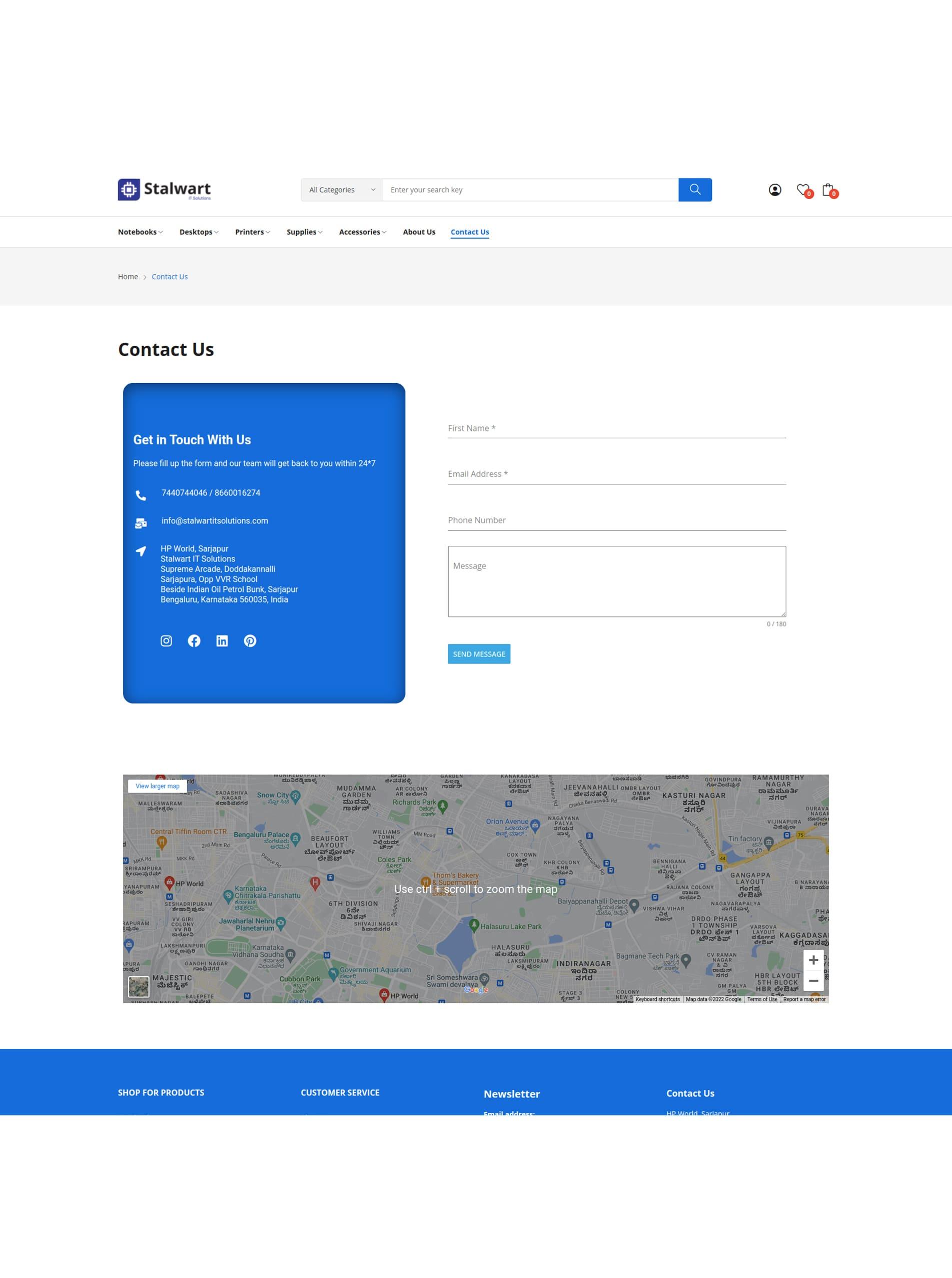Click the Contact Us breadcrumb link
952x1278 pixels.
tap(170, 277)
